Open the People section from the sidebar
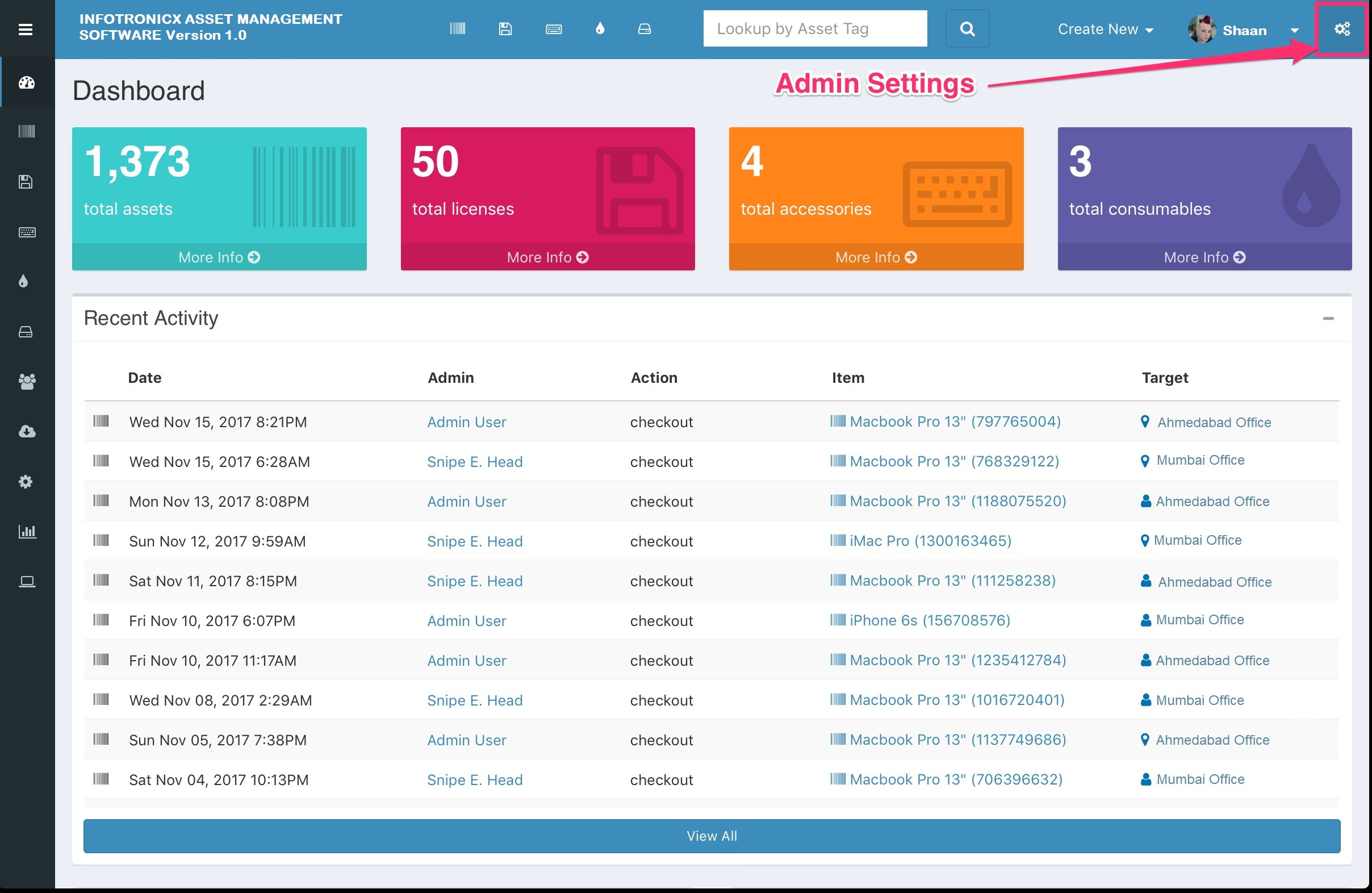The image size is (1372, 893). [x=27, y=381]
